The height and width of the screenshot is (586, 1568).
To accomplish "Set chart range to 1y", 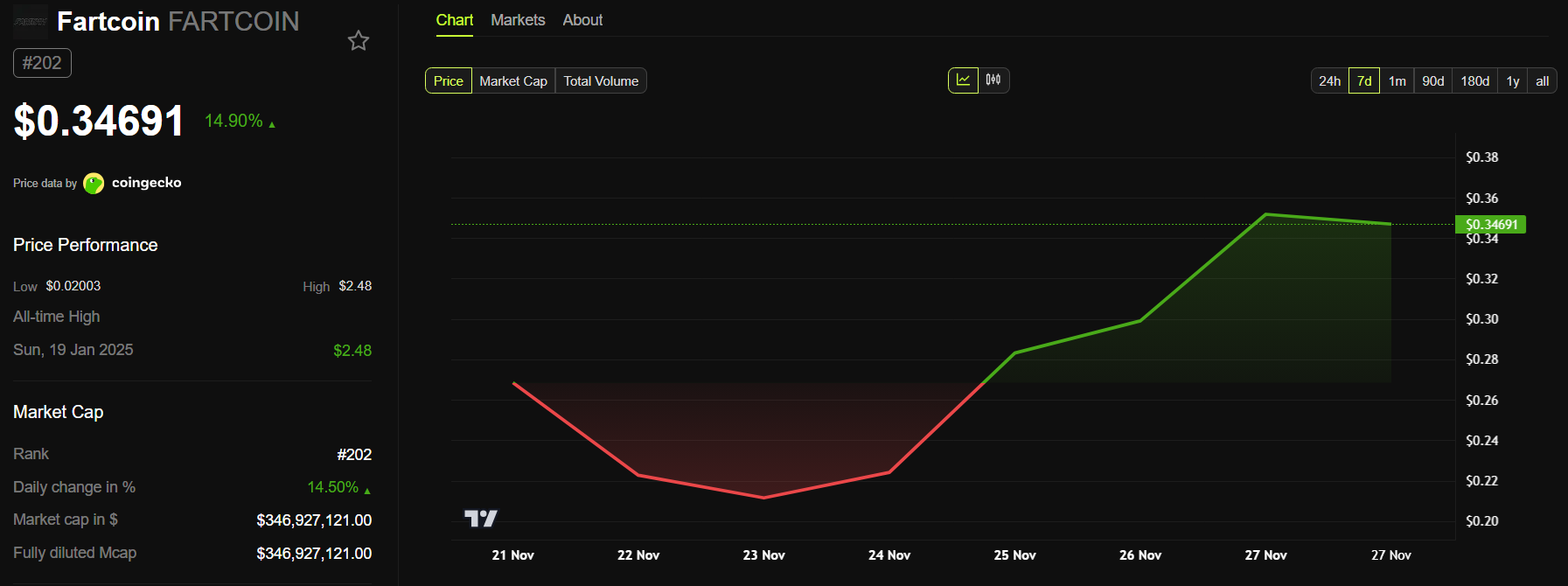I will (x=1513, y=81).
